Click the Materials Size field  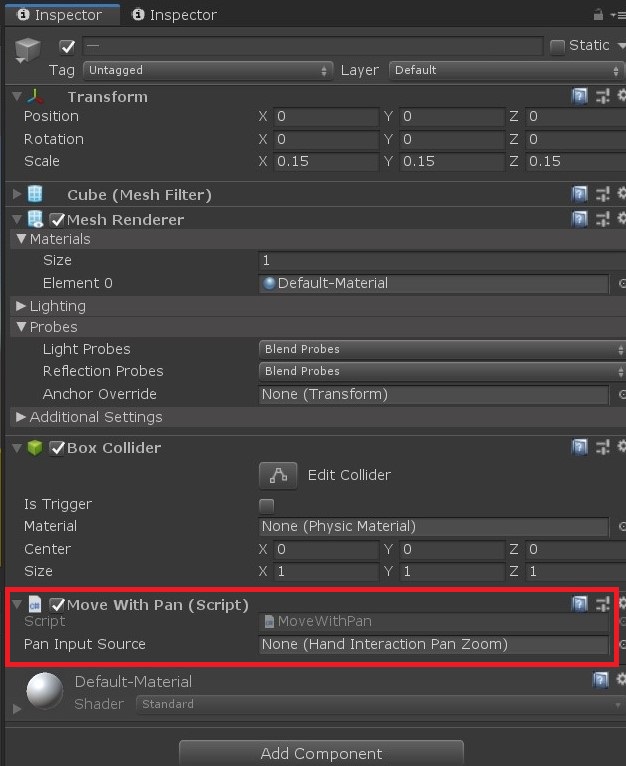pyautogui.click(x=442, y=260)
